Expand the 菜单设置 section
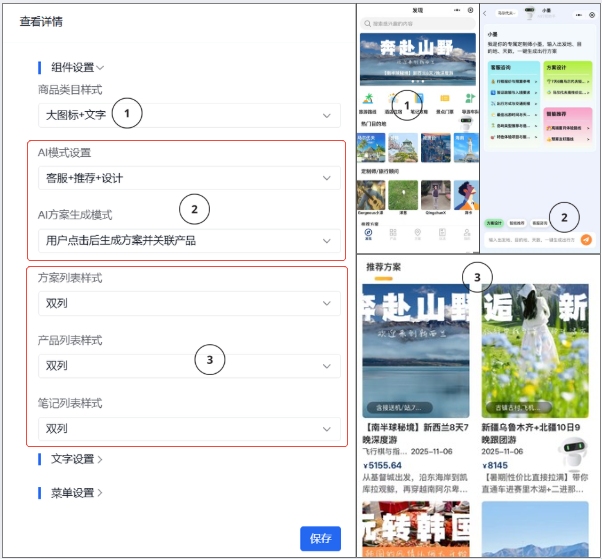The height and width of the screenshot is (559, 602). point(76,492)
